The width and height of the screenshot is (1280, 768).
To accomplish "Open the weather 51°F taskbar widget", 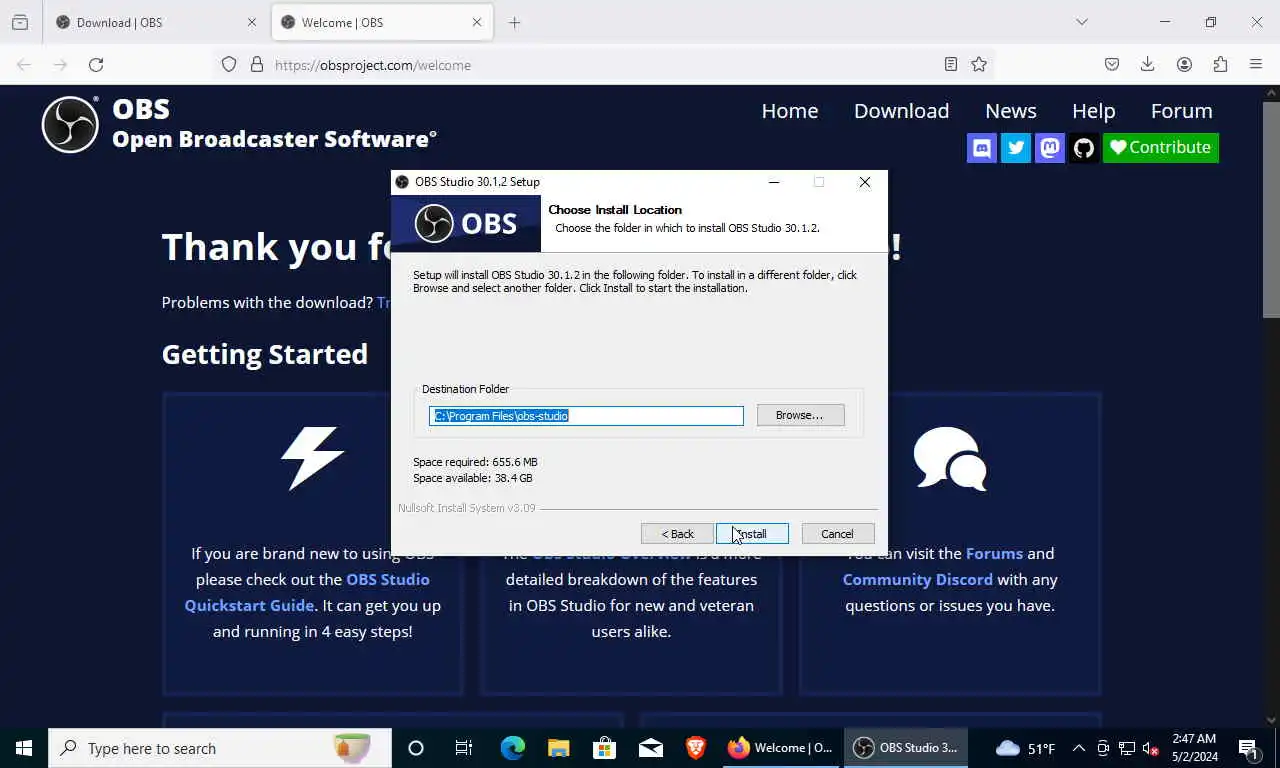I will [x=1026, y=748].
